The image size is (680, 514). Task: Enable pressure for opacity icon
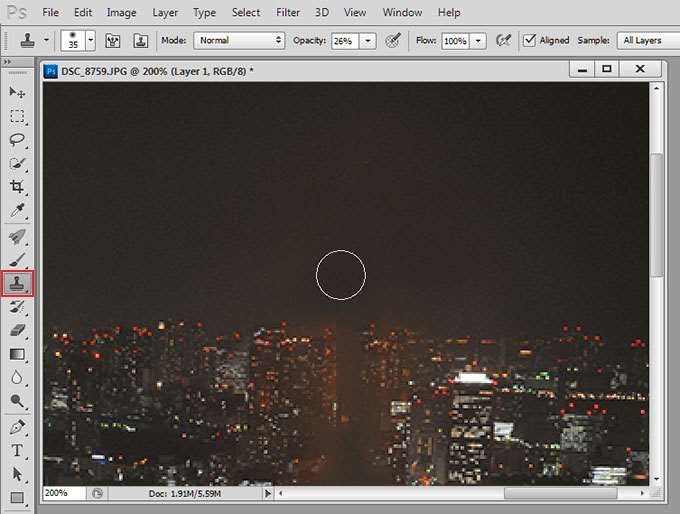pyautogui.click(x=393, y=41)
